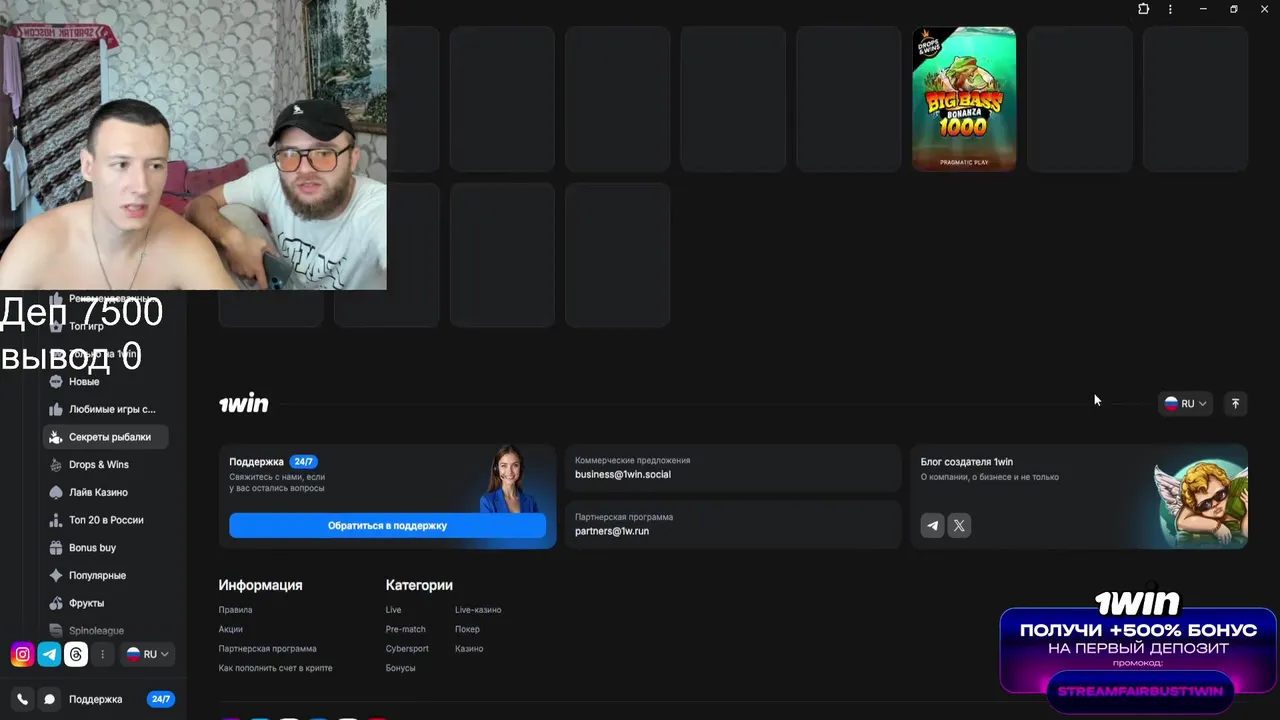This screenshot has height=720, width=1280.
Task: Click the thumbs-up icon beside Любимые игры
Action: pyautogui.click(x=56, y=409)
